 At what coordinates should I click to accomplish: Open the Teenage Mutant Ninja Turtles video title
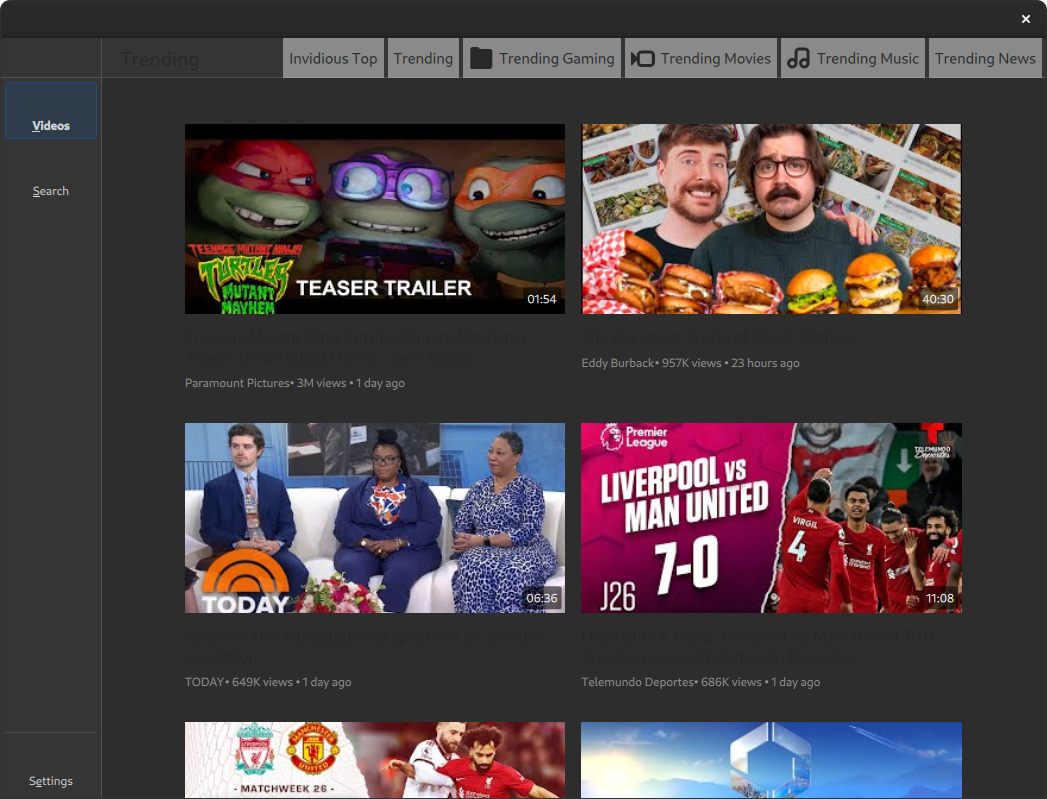point(356,348)
